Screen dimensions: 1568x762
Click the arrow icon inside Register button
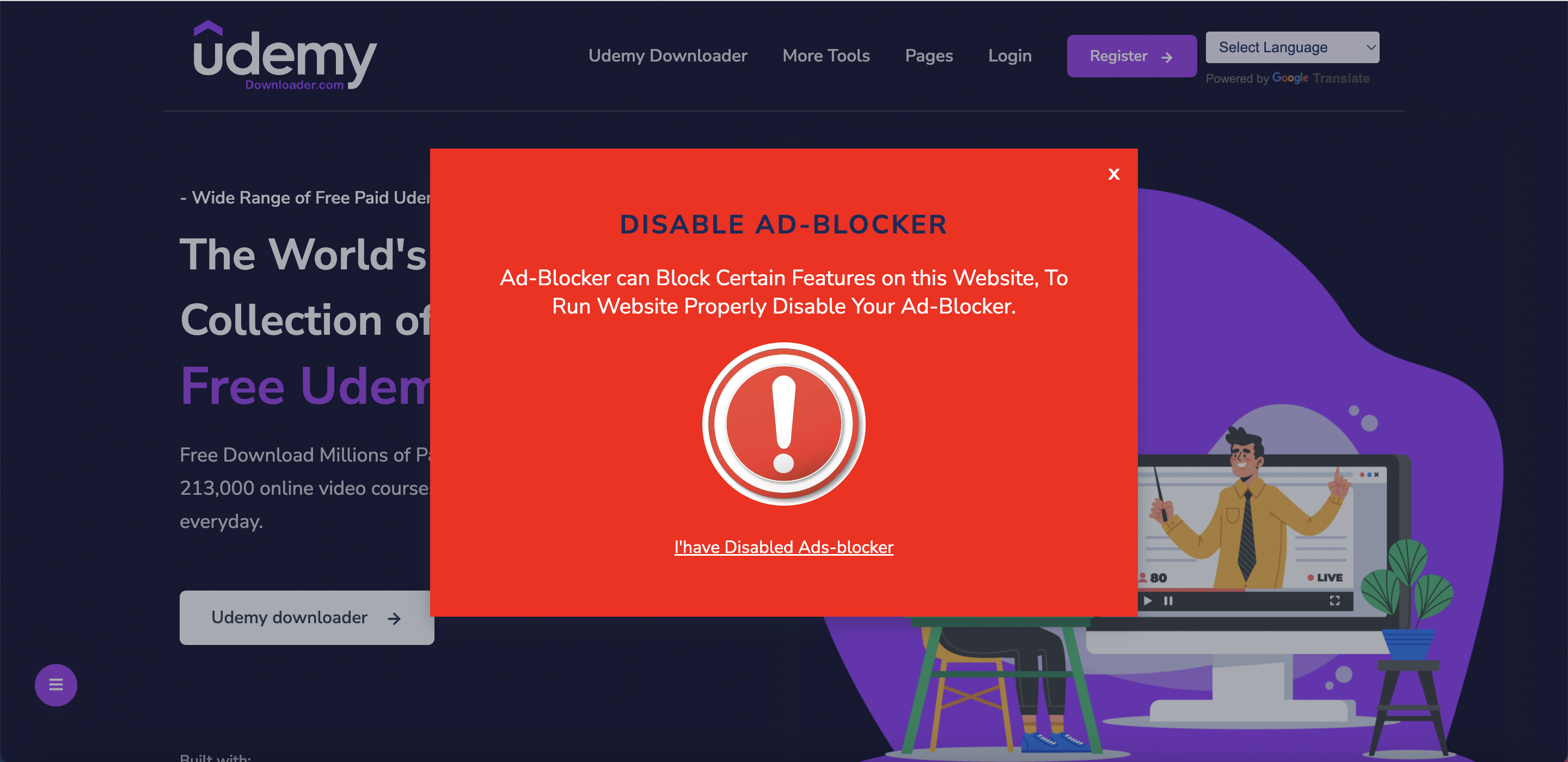pyautogui.click(x=1166, y=57)
